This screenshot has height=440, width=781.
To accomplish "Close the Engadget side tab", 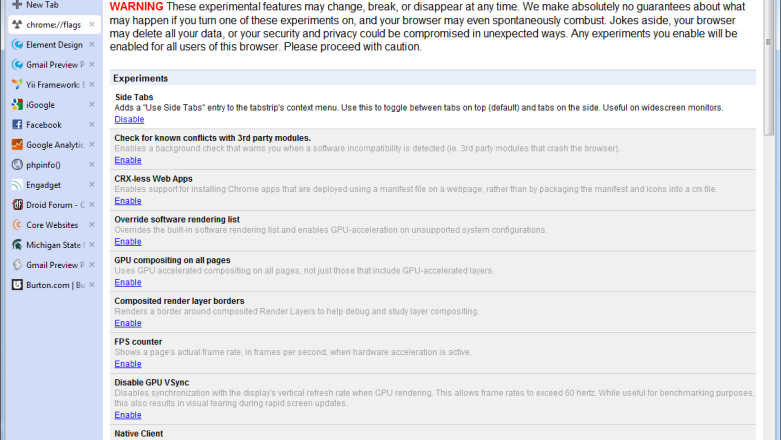I will 92,184.
